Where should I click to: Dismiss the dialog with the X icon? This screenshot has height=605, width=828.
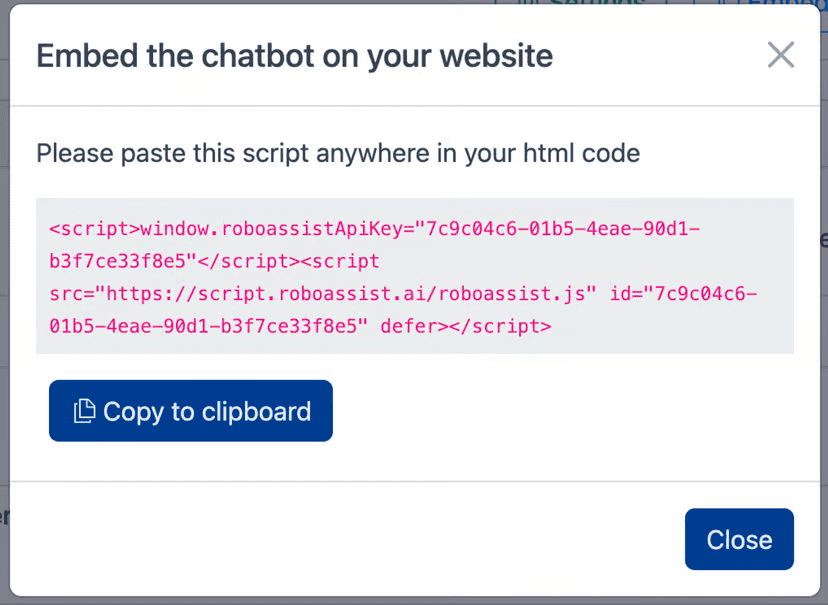tap(780, 55)
